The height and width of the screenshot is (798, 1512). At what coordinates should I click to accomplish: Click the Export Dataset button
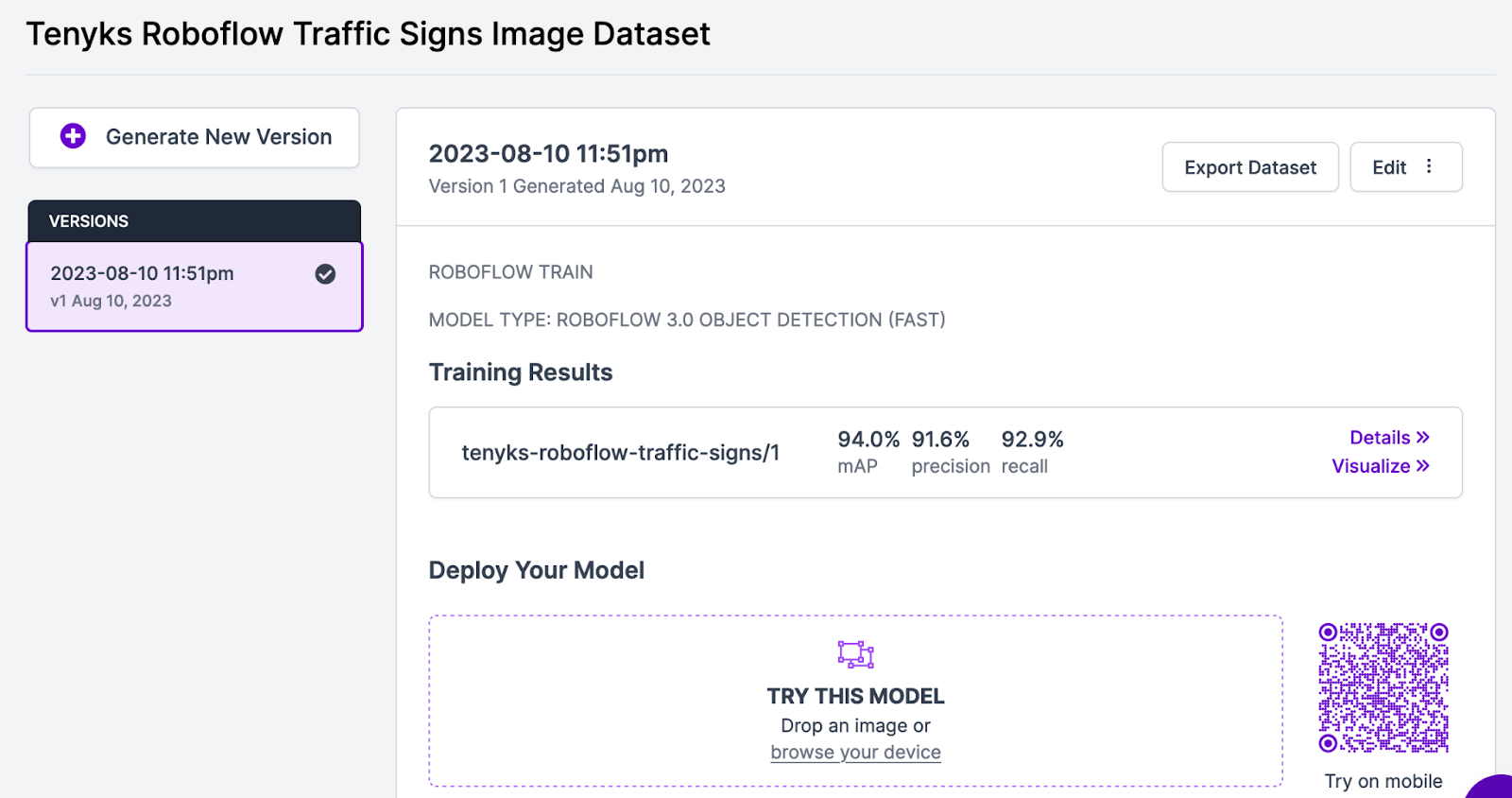pyautogui.click(x=1249, y=167)
